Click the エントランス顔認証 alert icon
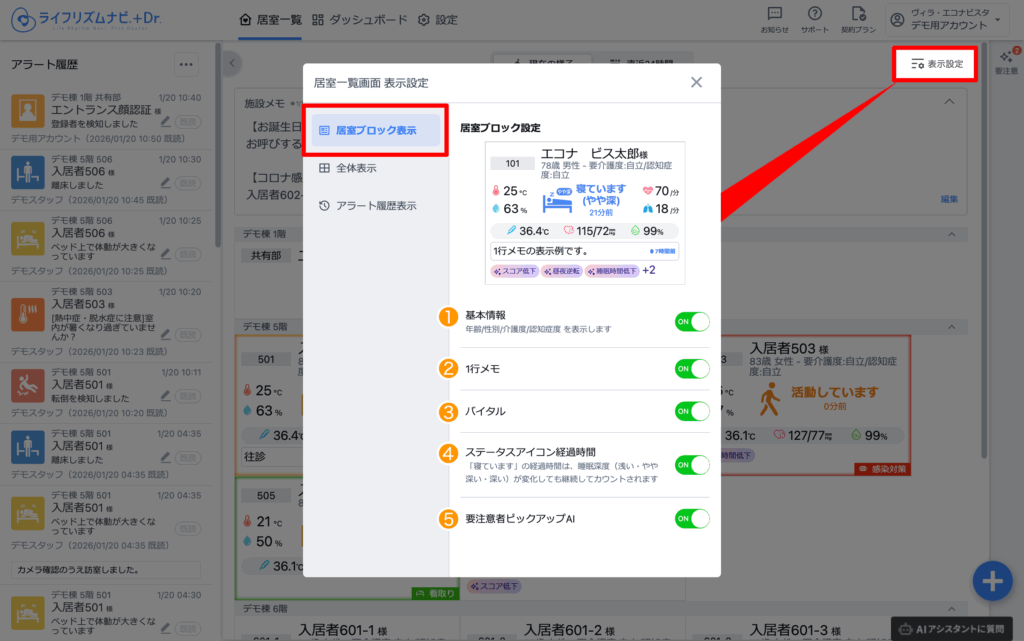The width and height of the screenshot is (1024, 641). [x=28, y=111]
